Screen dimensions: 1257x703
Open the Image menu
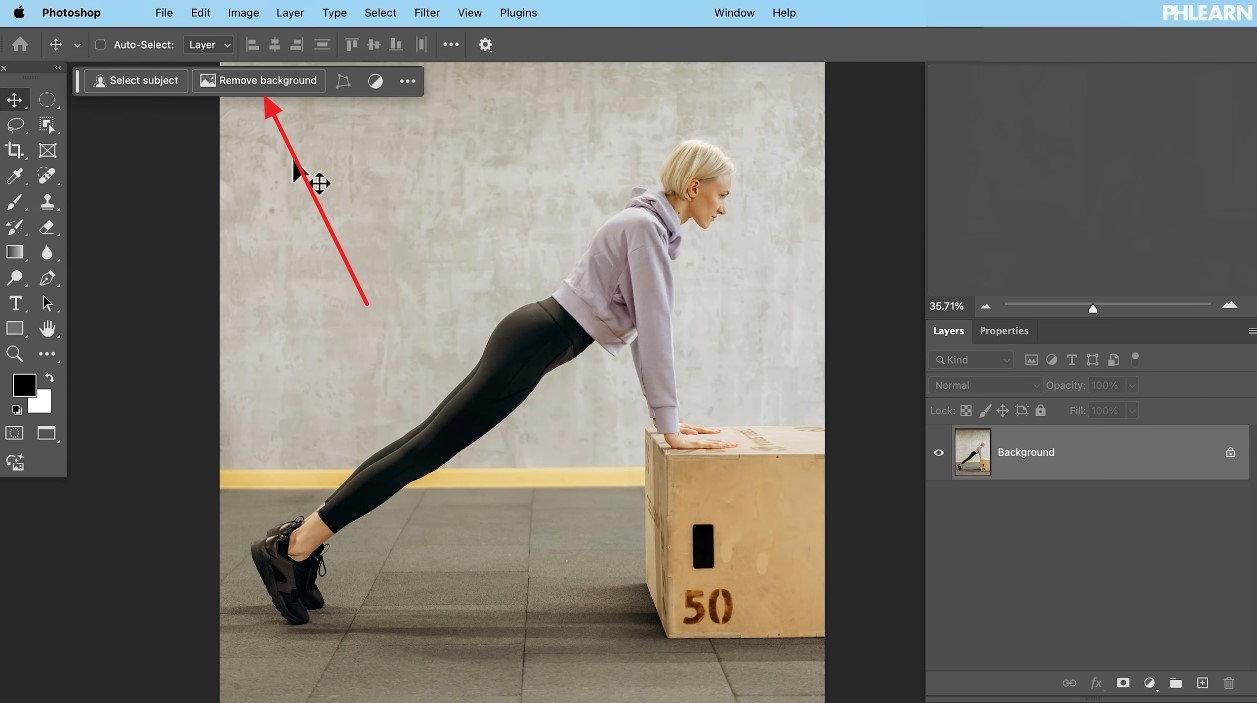[243, 13]
